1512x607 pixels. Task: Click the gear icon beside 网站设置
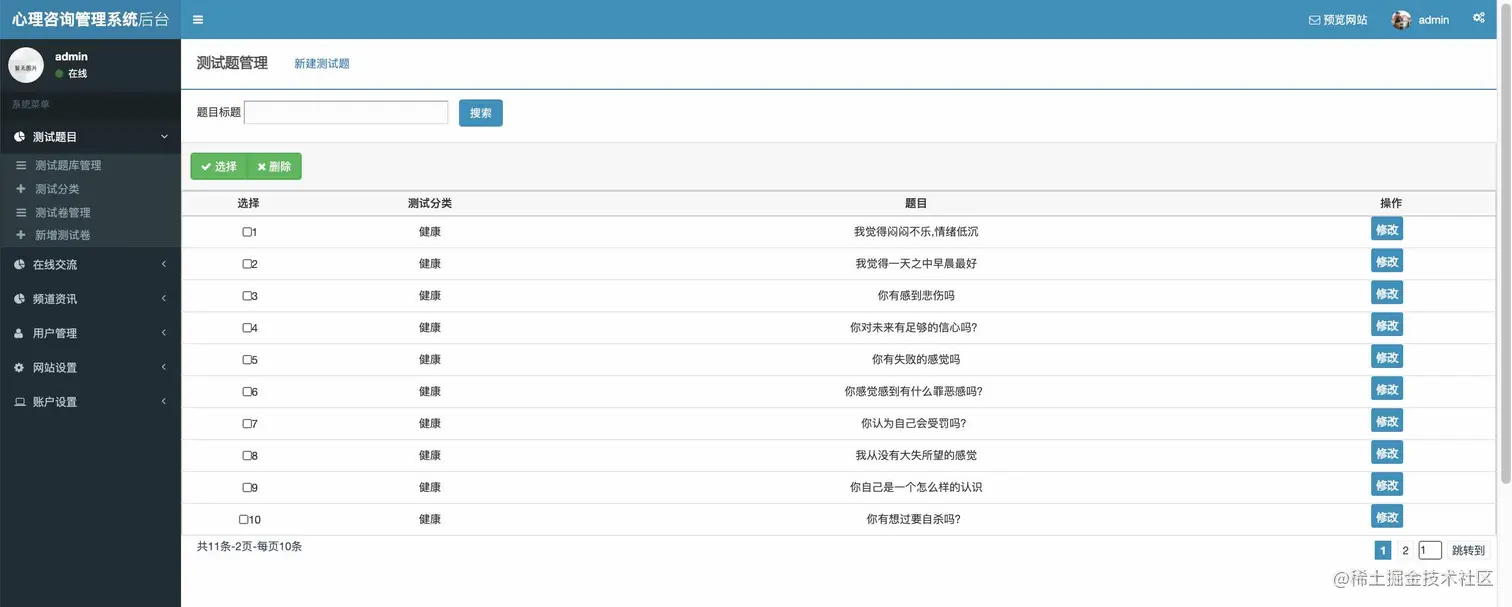click(x=19, y=367)
